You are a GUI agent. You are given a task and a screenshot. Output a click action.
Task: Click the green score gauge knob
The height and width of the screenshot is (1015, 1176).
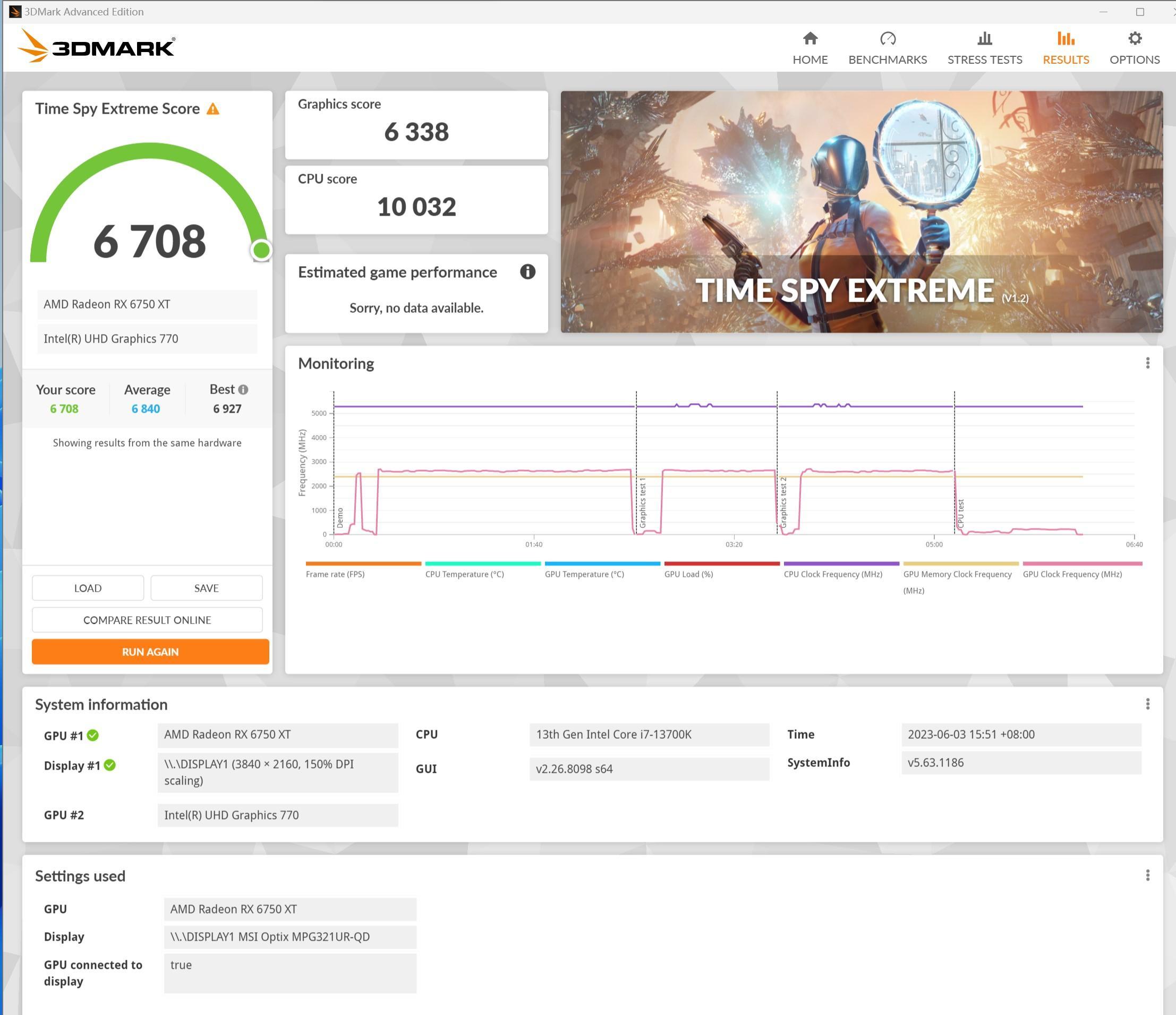coord(261,250)
